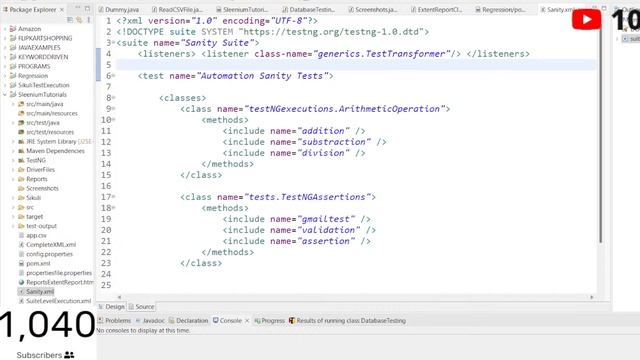Click the editor horizontal scroll left arrow

point(119,297)
